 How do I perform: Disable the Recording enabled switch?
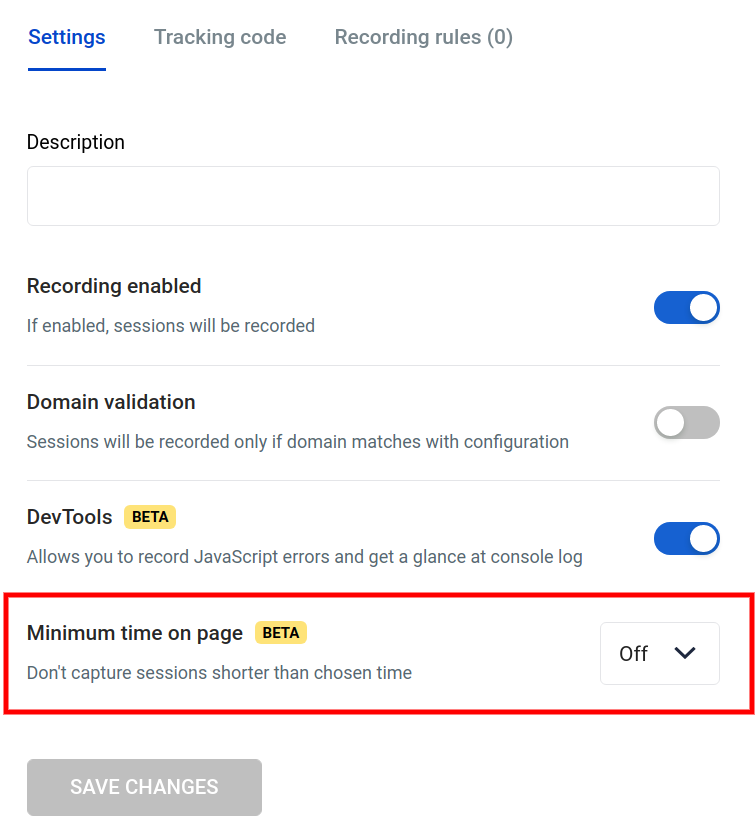(x=686, y=308)
